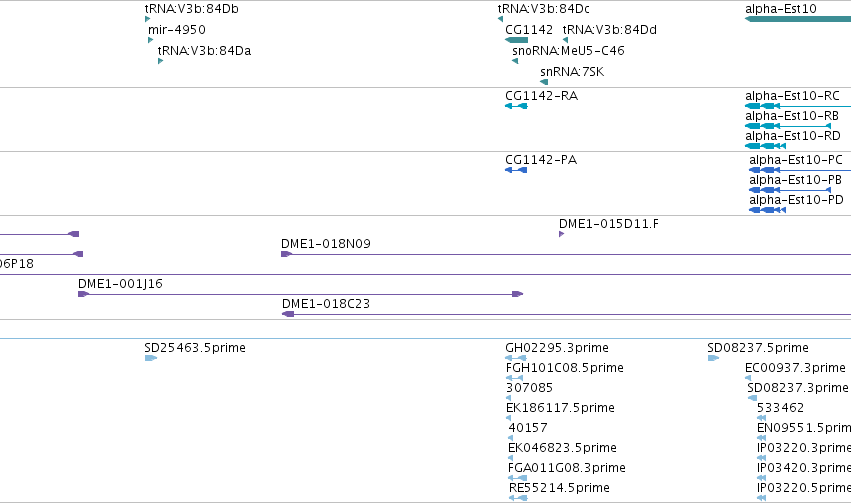The width and height of the screenshot is (851, 503).
Task: Open the DME1-018N09 feature label
Action: click(326, 244)
